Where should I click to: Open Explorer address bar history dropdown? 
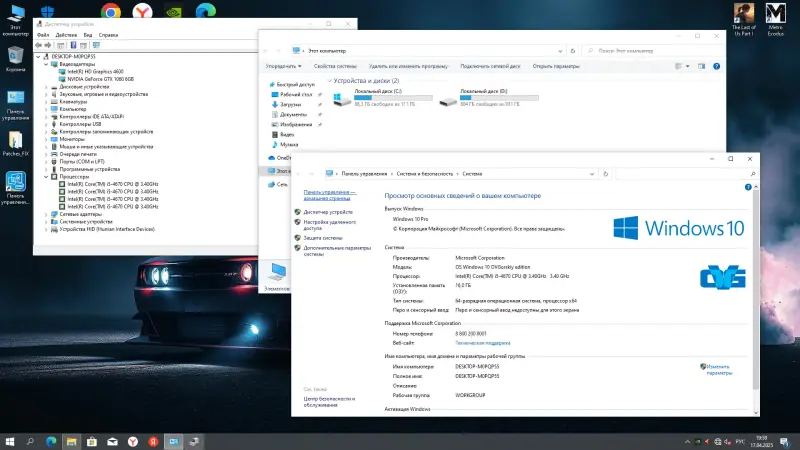tap(560, 51)
